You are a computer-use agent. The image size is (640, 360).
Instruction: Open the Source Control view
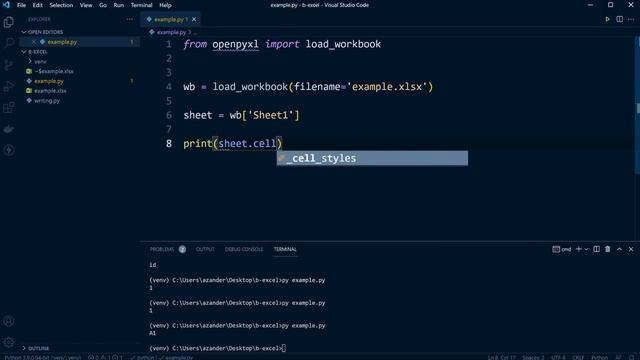coord(9,64)
